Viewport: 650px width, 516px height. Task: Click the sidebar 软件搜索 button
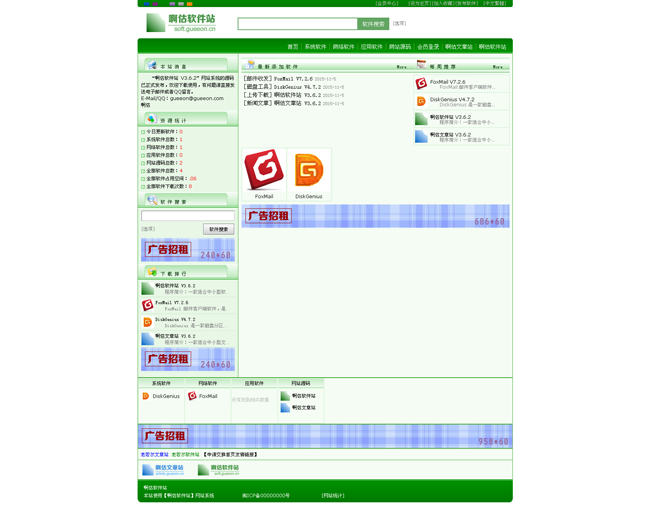pos(218,229)
